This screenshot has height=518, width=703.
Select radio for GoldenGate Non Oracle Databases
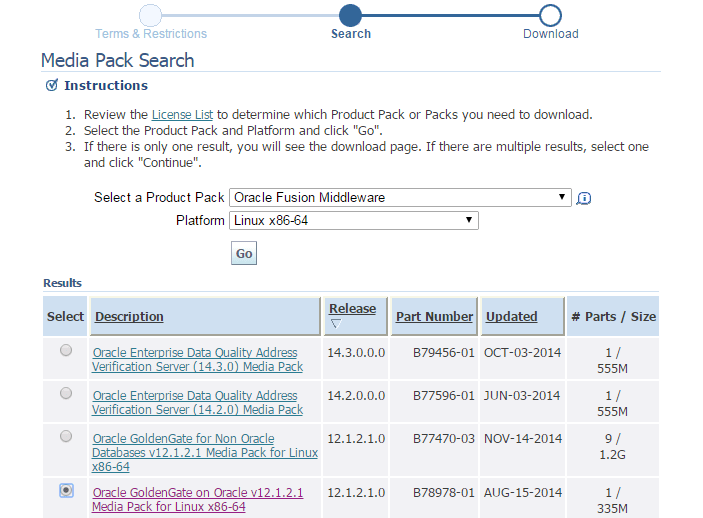click(66, 436)
